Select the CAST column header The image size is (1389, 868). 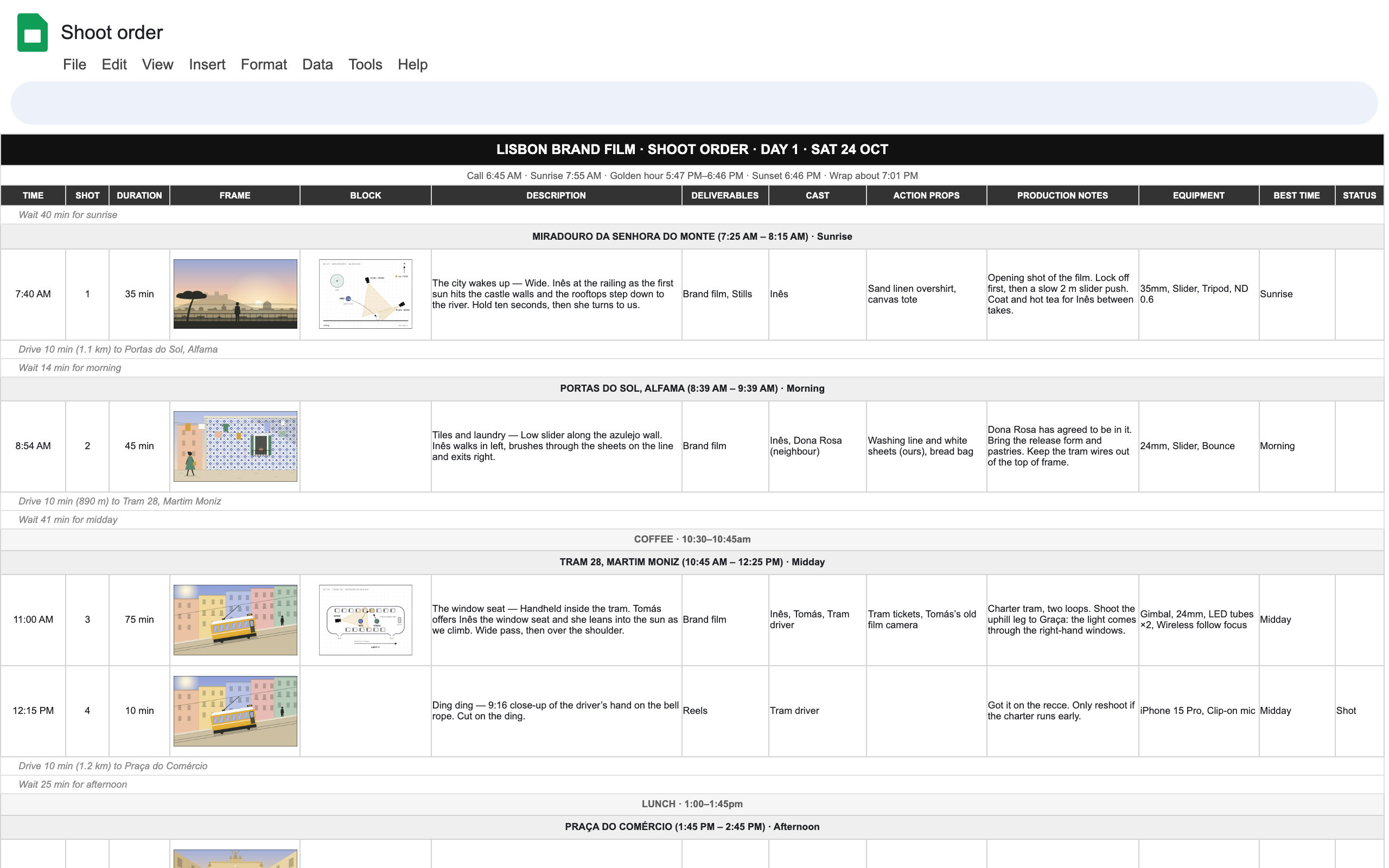coord(817,195)
